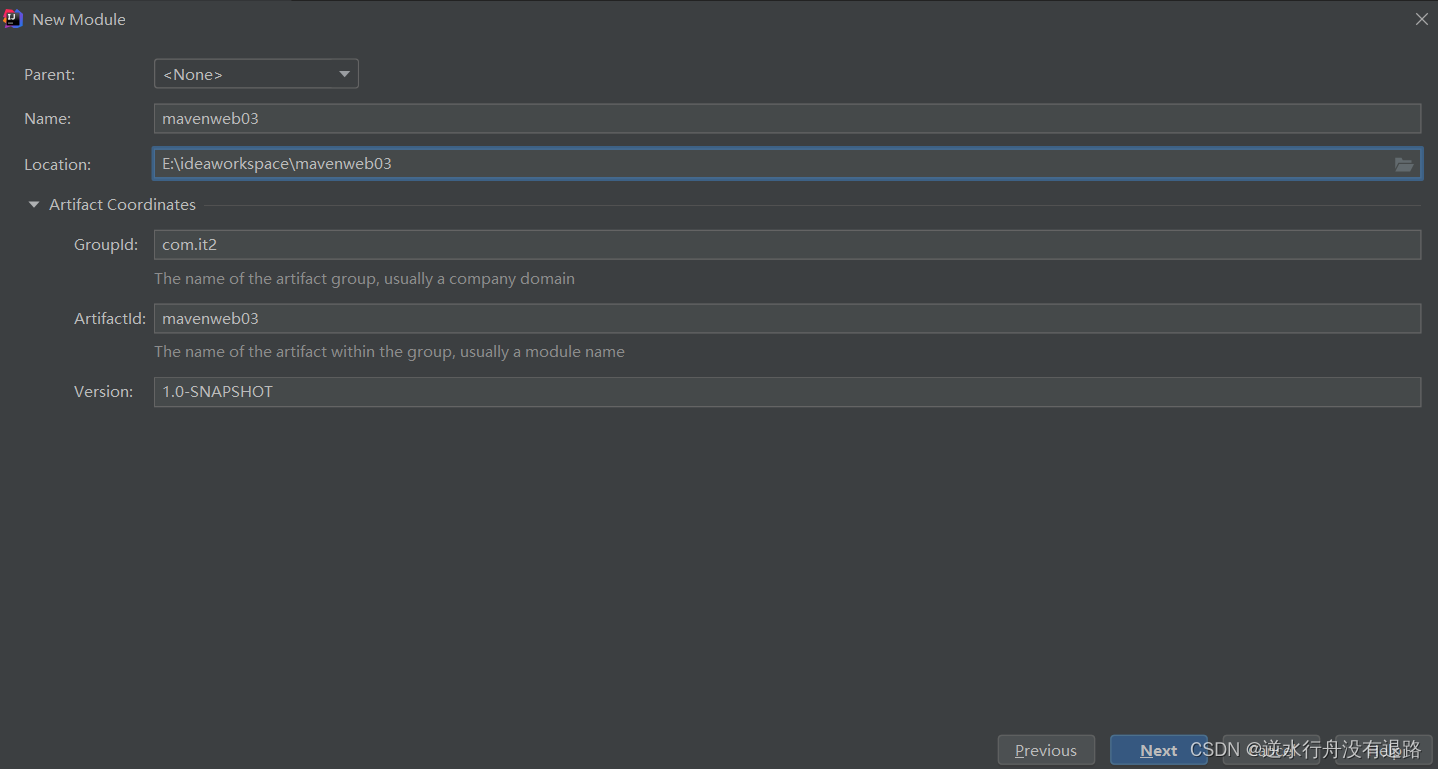Go back with the Previous button

tap(1046, 750)
